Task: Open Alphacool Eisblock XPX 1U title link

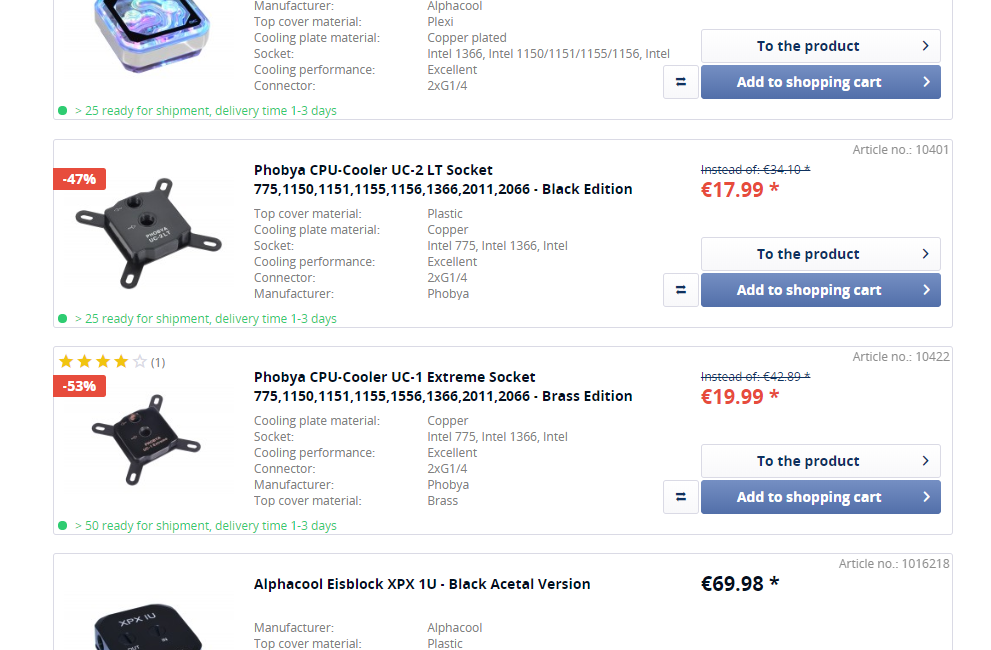Action: click(421, 584)
